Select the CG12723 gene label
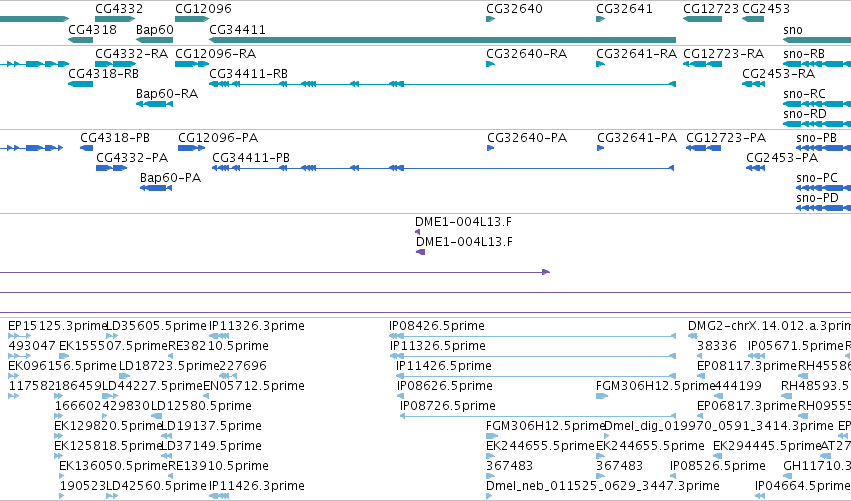The width and height of the screenshot is (851, 501). (711, 9)
